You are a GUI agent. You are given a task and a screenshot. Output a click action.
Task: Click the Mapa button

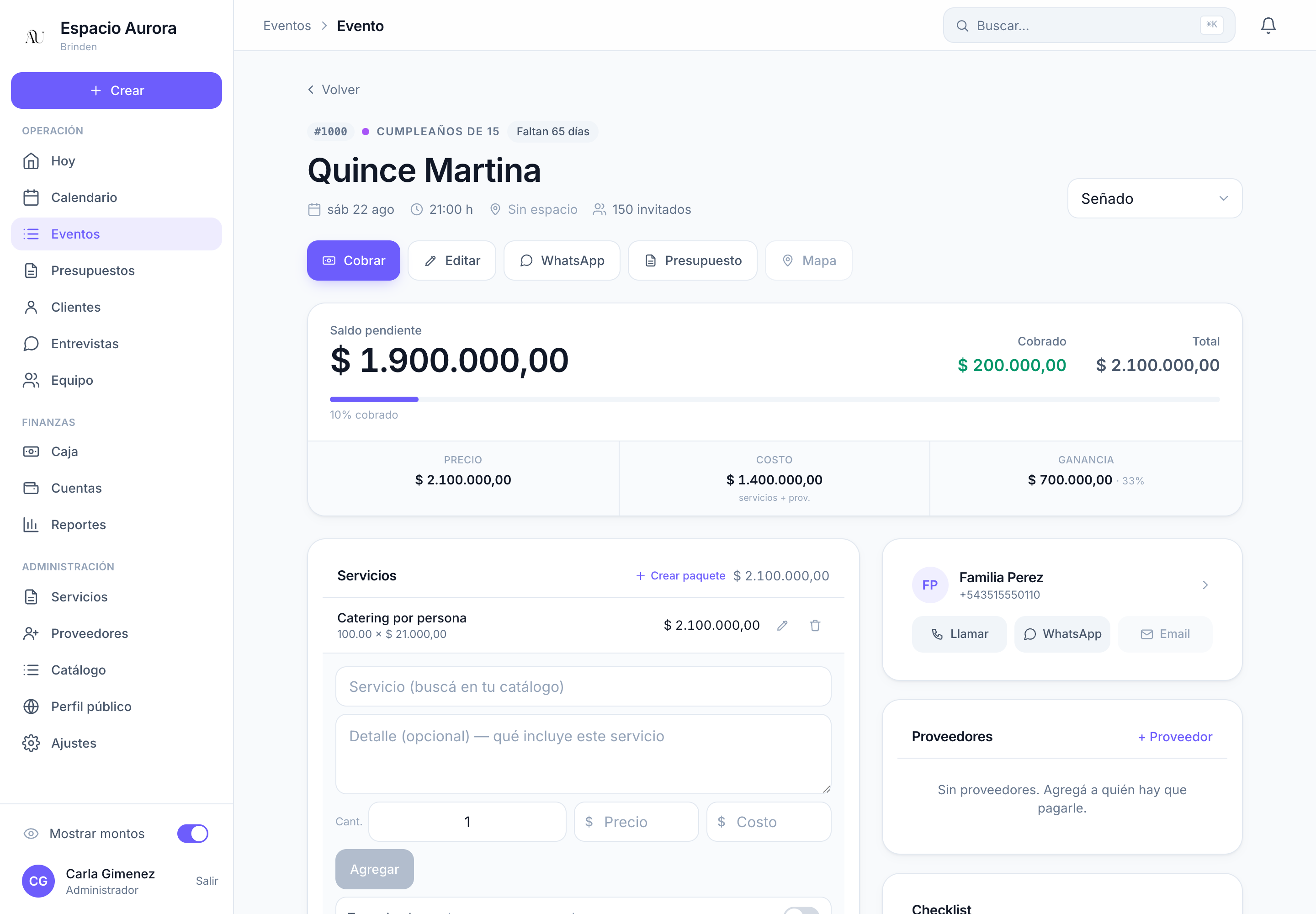click(x=809, y=260)
